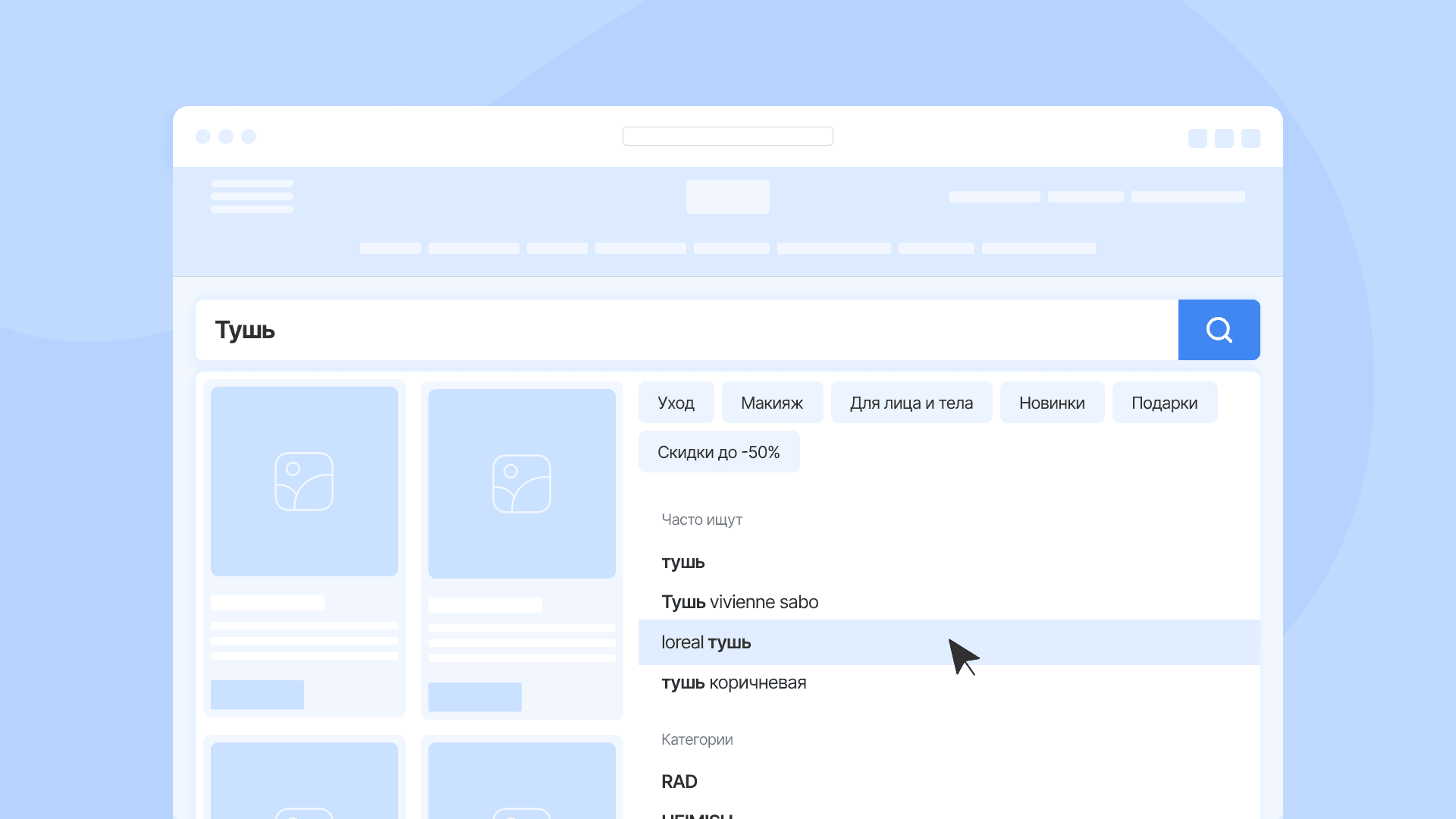Click the blue magnifier search button

(x=1219, y=330)
